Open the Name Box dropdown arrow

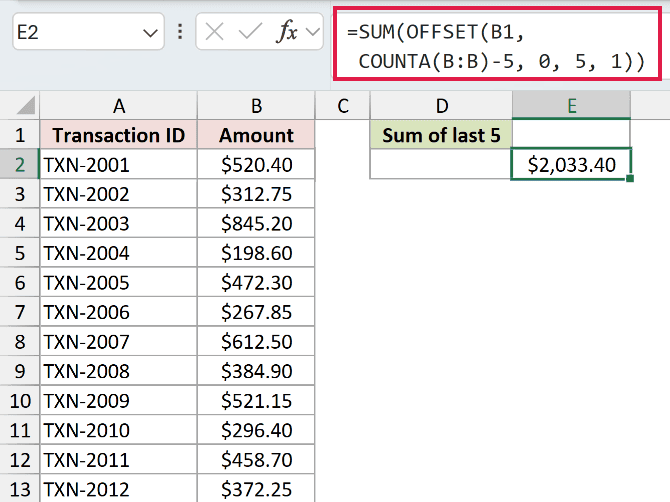click(150, 32)
